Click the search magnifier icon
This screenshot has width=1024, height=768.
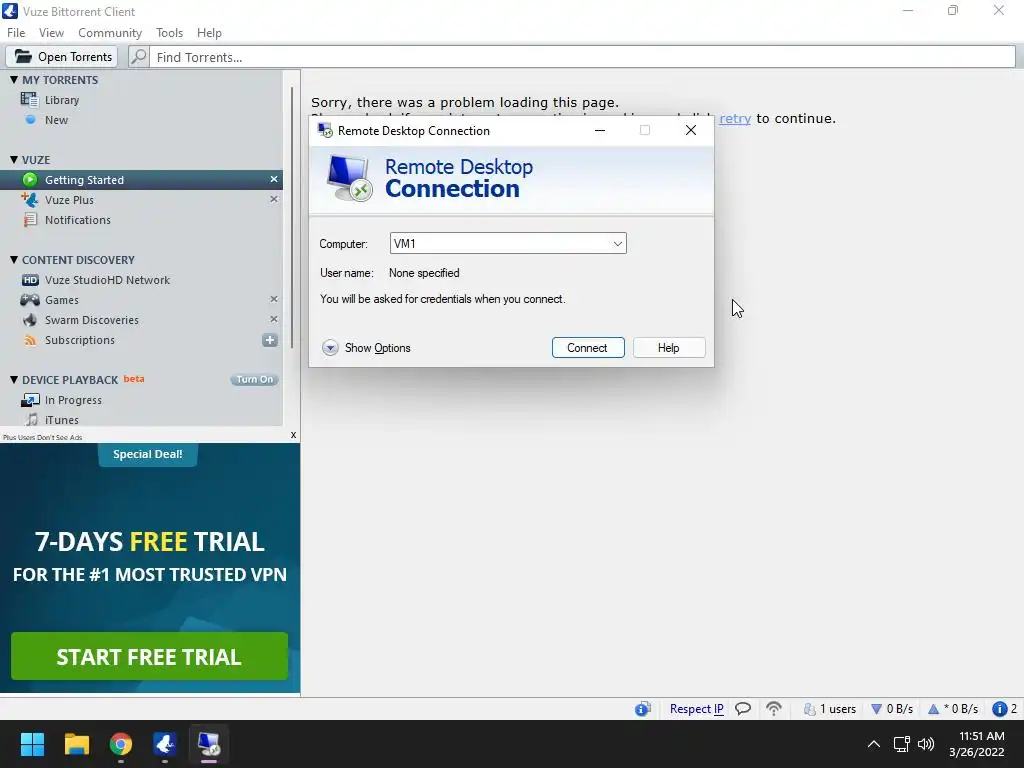click(x=138, y=57)
